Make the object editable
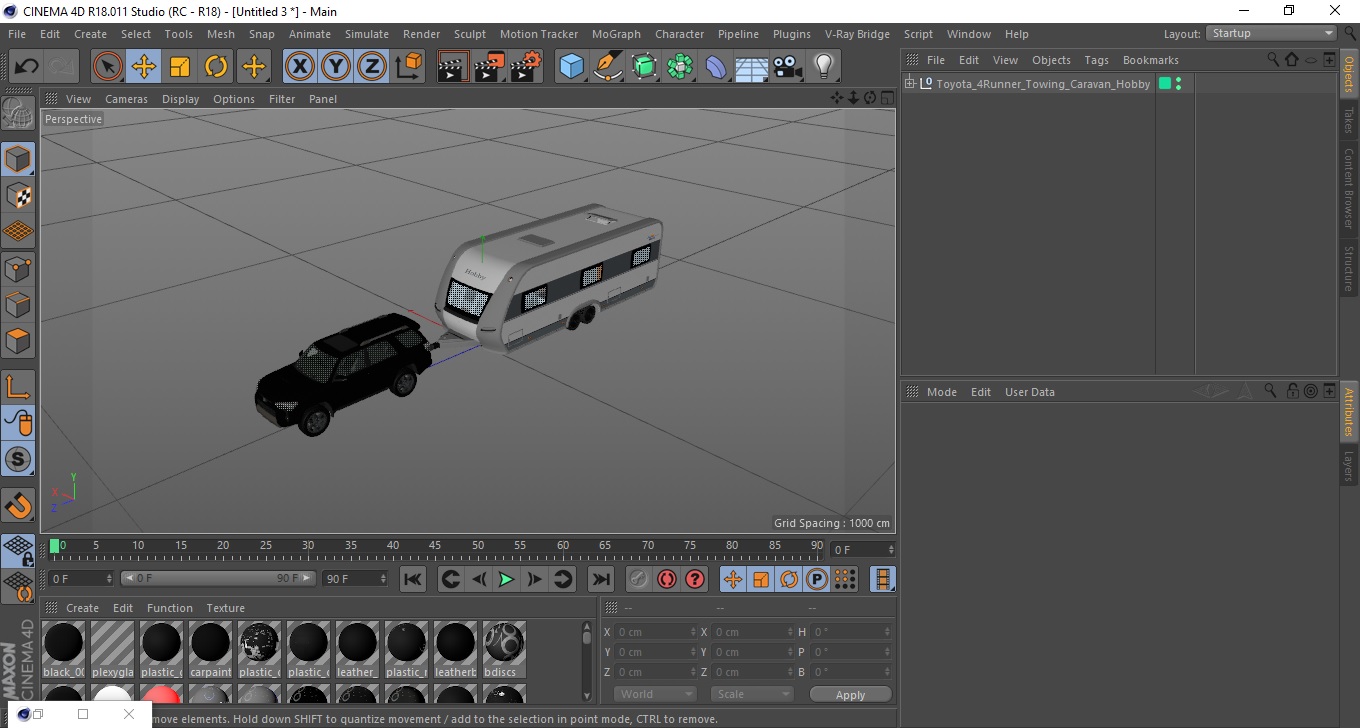Image resolution: width=1360 pixels, height=728 pixels. click(x=18, y=115)
